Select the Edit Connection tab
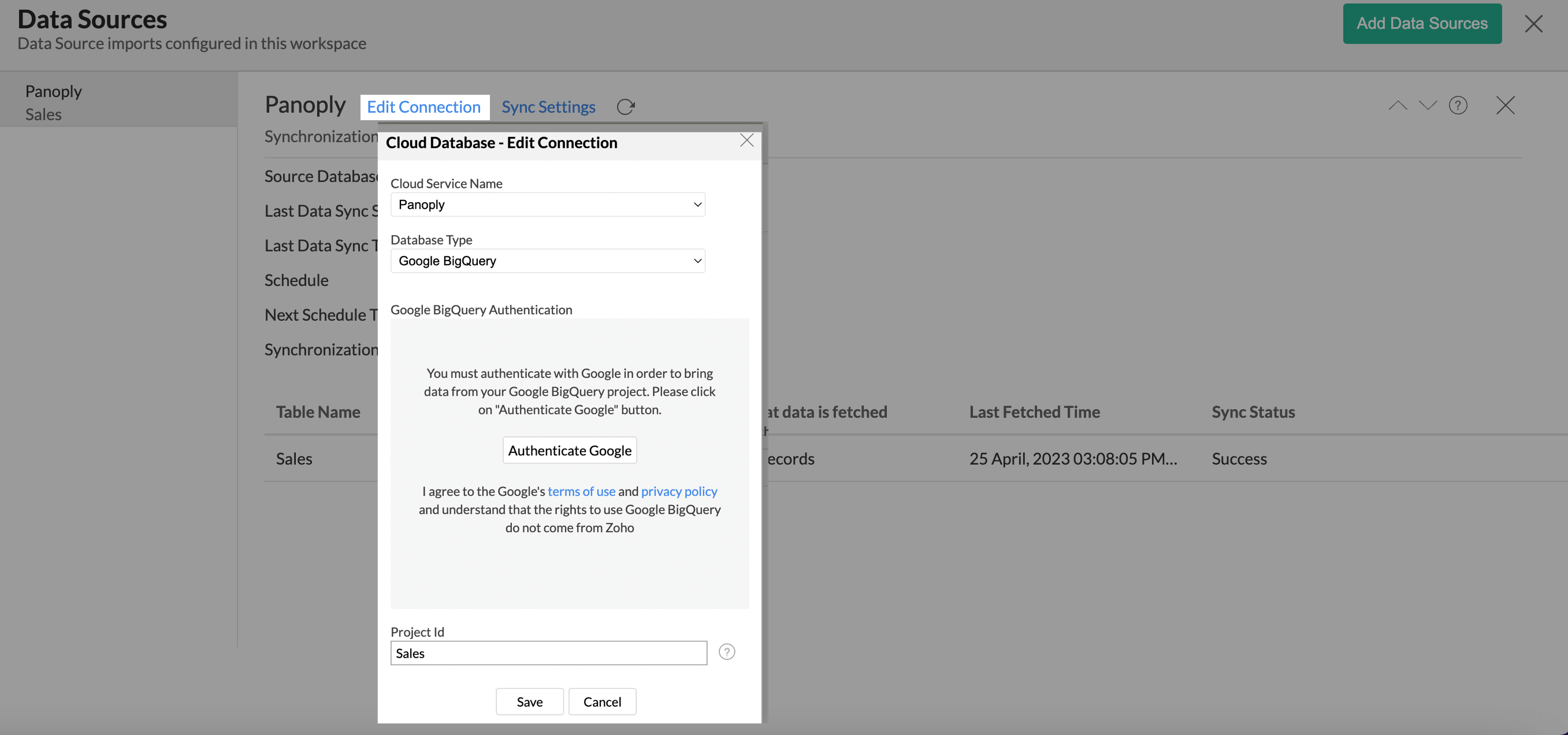This screenshot has height=735, width=1568. 423,106
